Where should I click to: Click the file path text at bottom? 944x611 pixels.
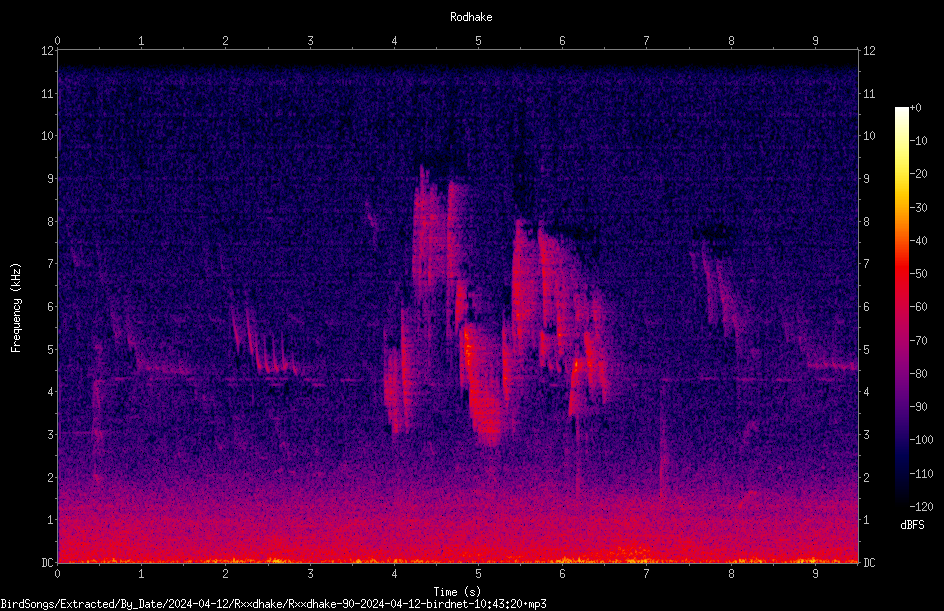tap(273, 604)
